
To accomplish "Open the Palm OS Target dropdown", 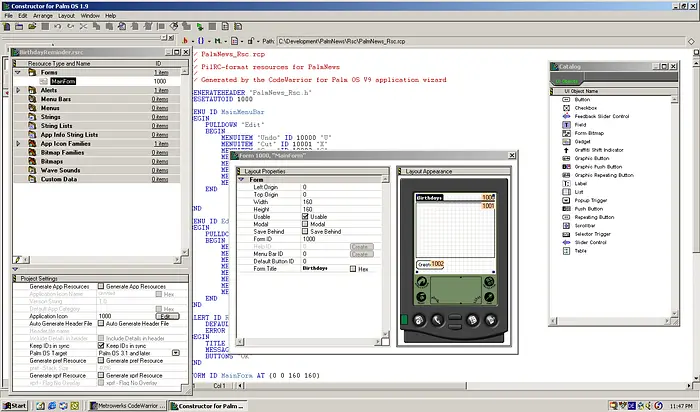I will point(176,353).
